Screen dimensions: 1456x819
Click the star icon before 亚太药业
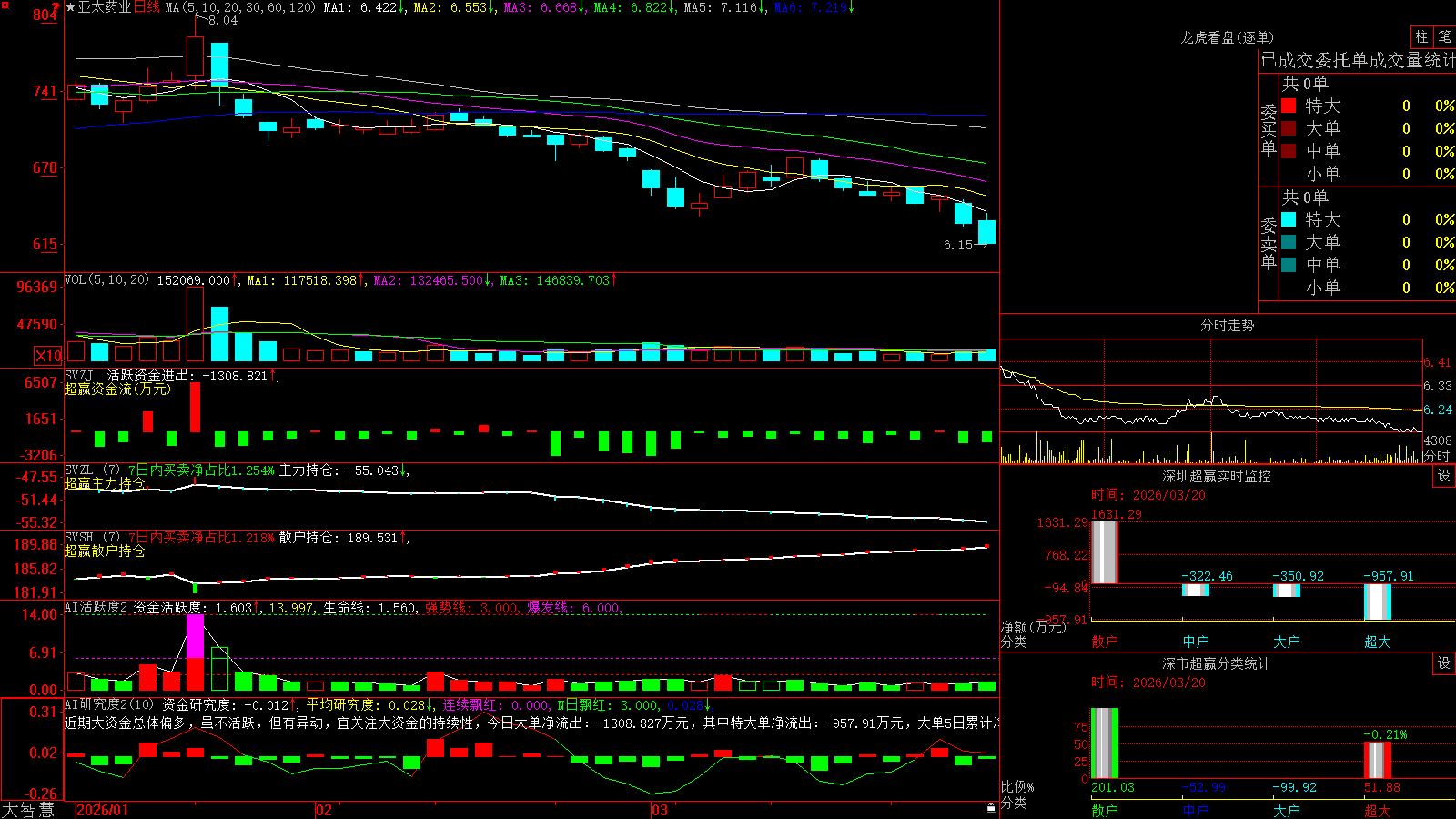pos(71,7)
